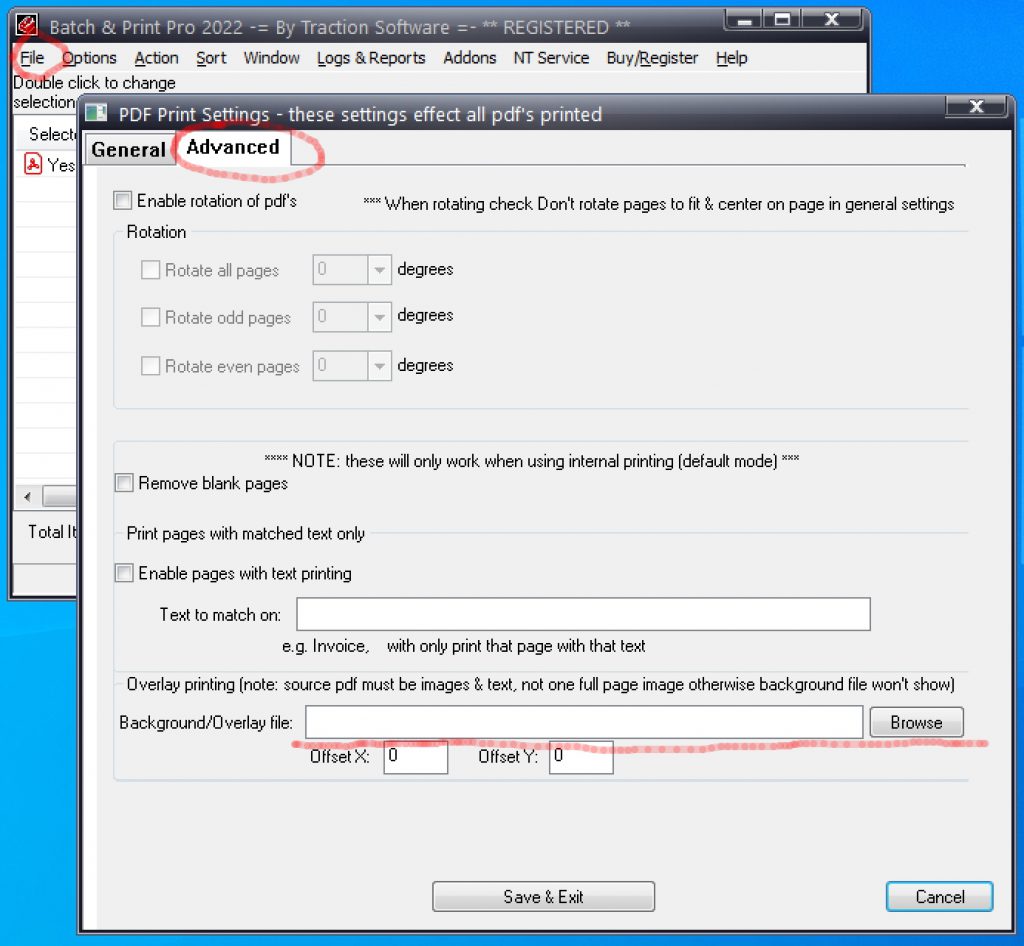
Task: Open the Logs & Reports menu
Action: (371, 58)
